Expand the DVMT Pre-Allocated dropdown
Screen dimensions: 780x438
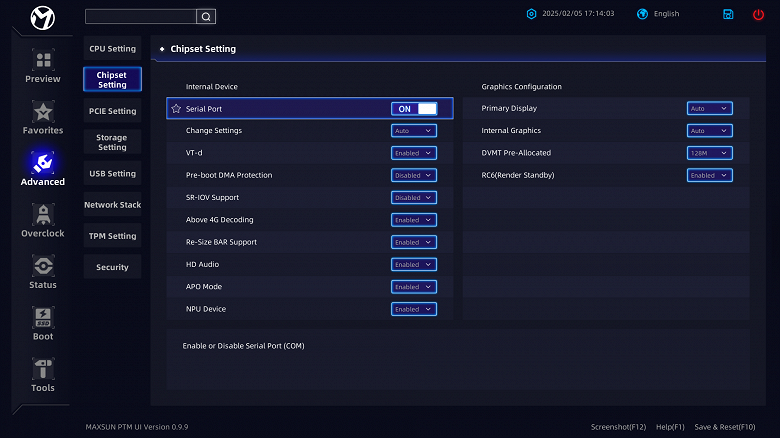(x=709, y=153)
